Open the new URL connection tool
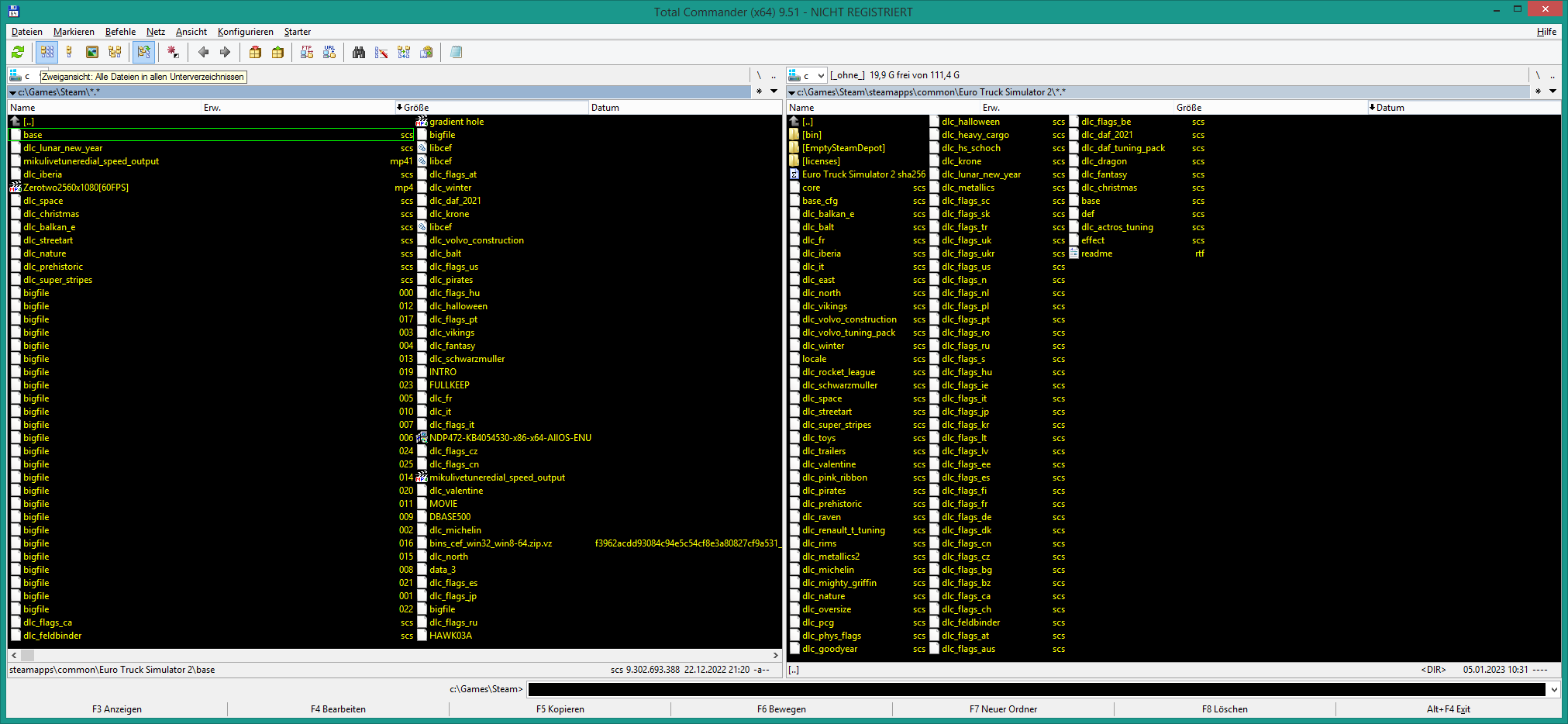Image resolution: width=1568 pixels, height=724 pixels. tap(329, 52)
